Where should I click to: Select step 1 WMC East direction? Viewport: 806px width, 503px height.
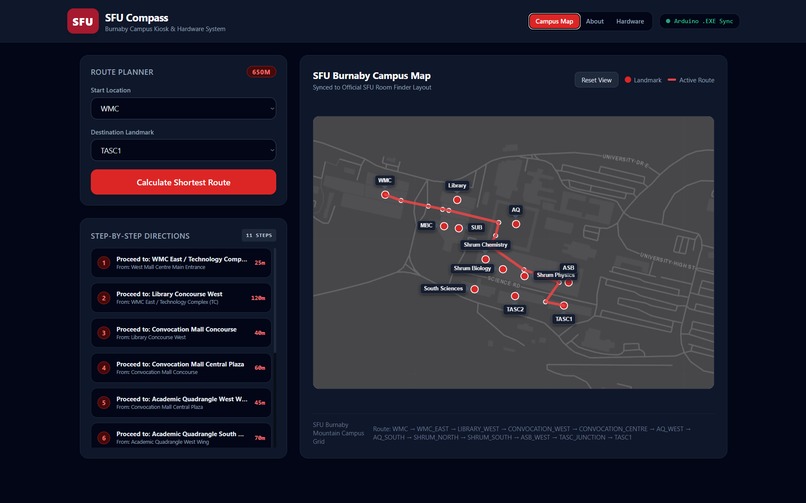pyautogui.click(x=181, y=263)
